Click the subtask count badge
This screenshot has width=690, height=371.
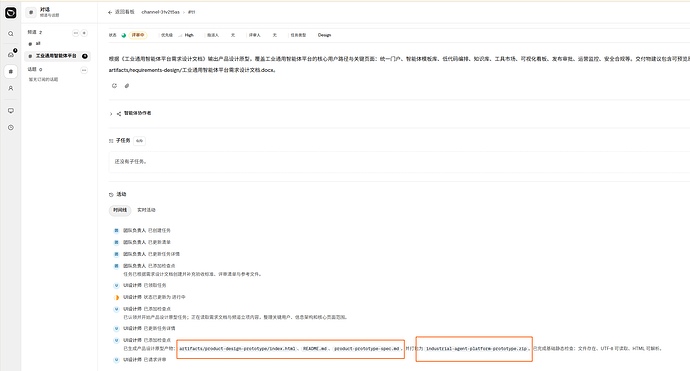coord(139,141)
